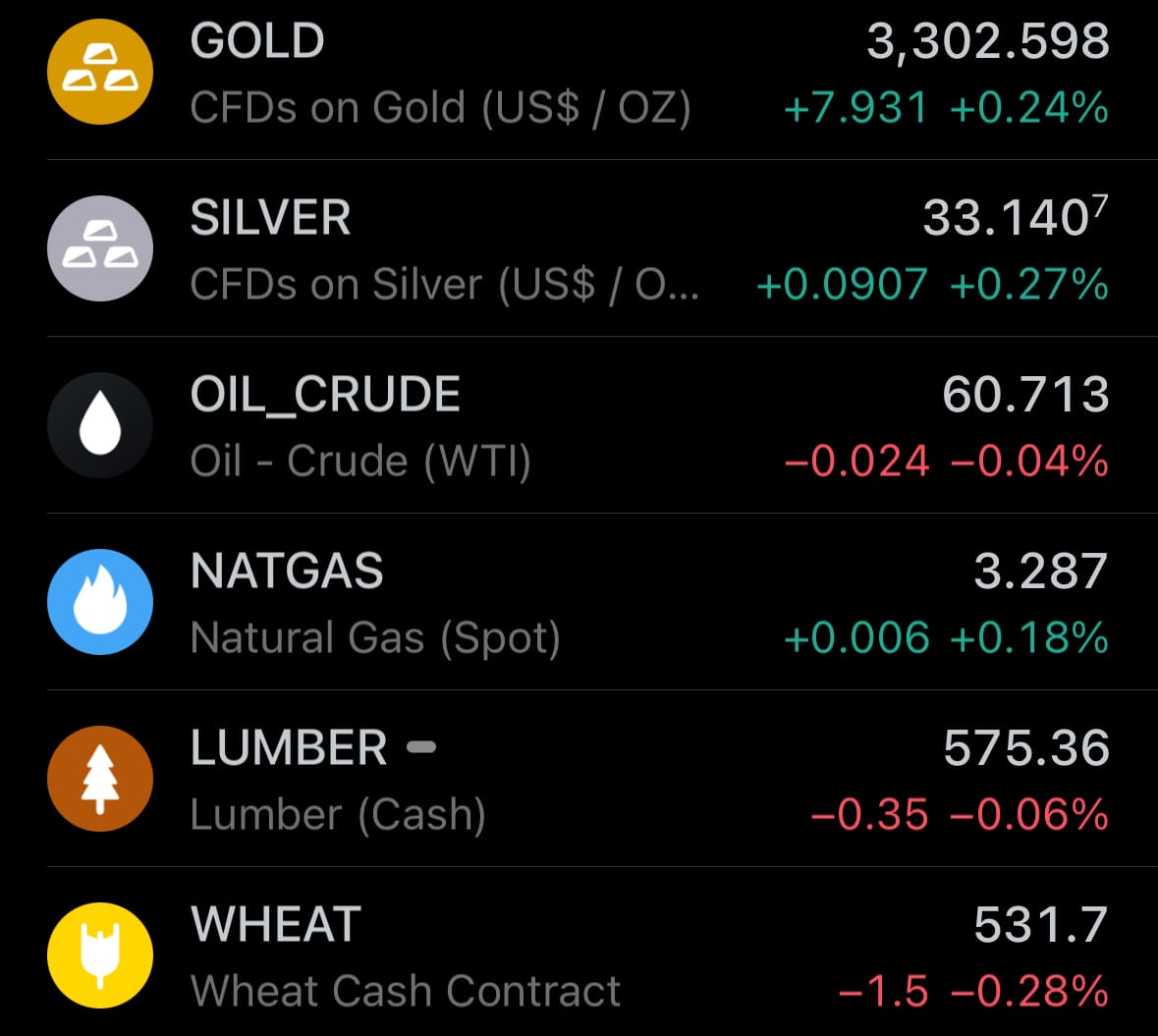The image size is (1158, 1036).
Task: Tap the lumber price 575.36
Action: 1026,748
